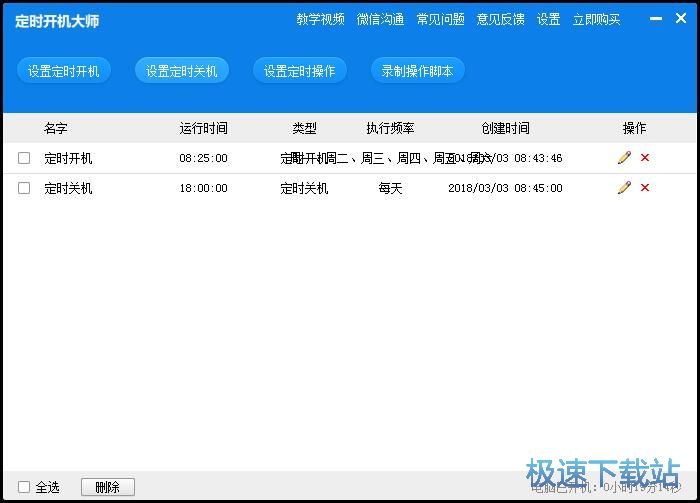The width and height of the screenshot is (700, 503).
Task: Click the 每天 frequency cell
Action: pos(390,188)
